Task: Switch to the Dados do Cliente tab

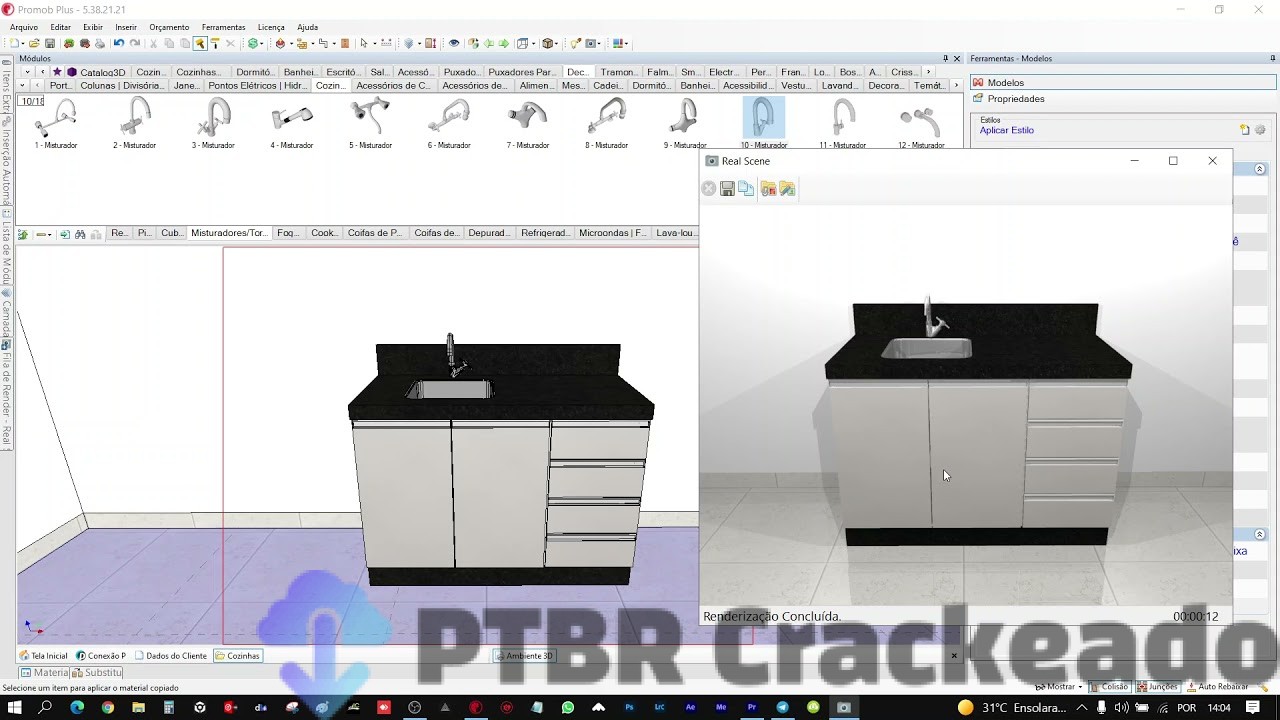Action: (171, 656)
